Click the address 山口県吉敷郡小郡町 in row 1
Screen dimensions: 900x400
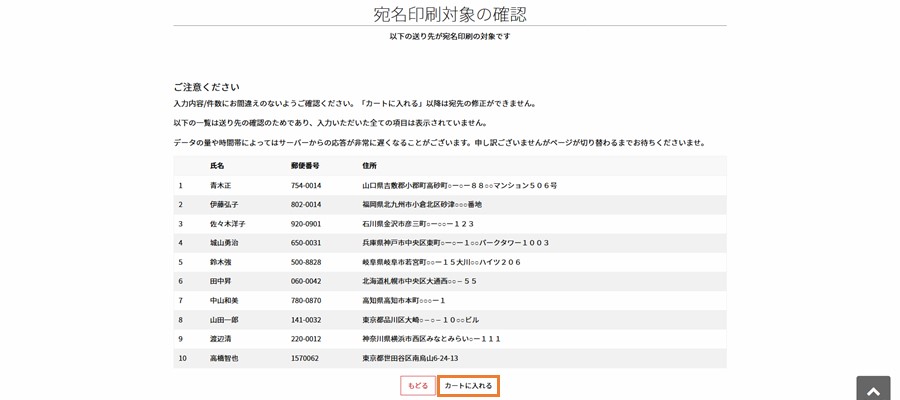(459, 186)
